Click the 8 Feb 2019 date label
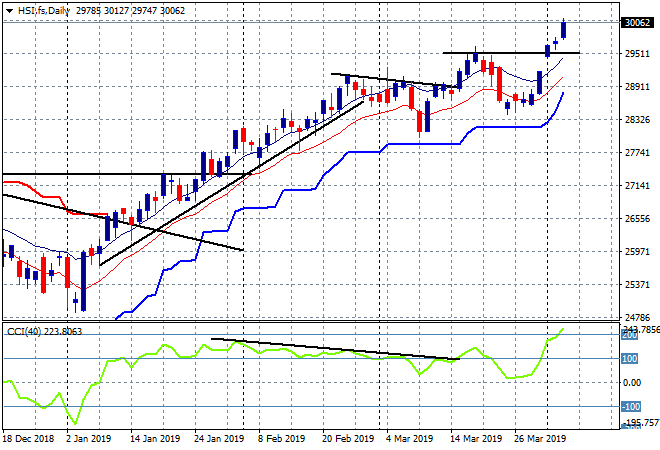Screen dimensions: 660x450 [282, 439]
